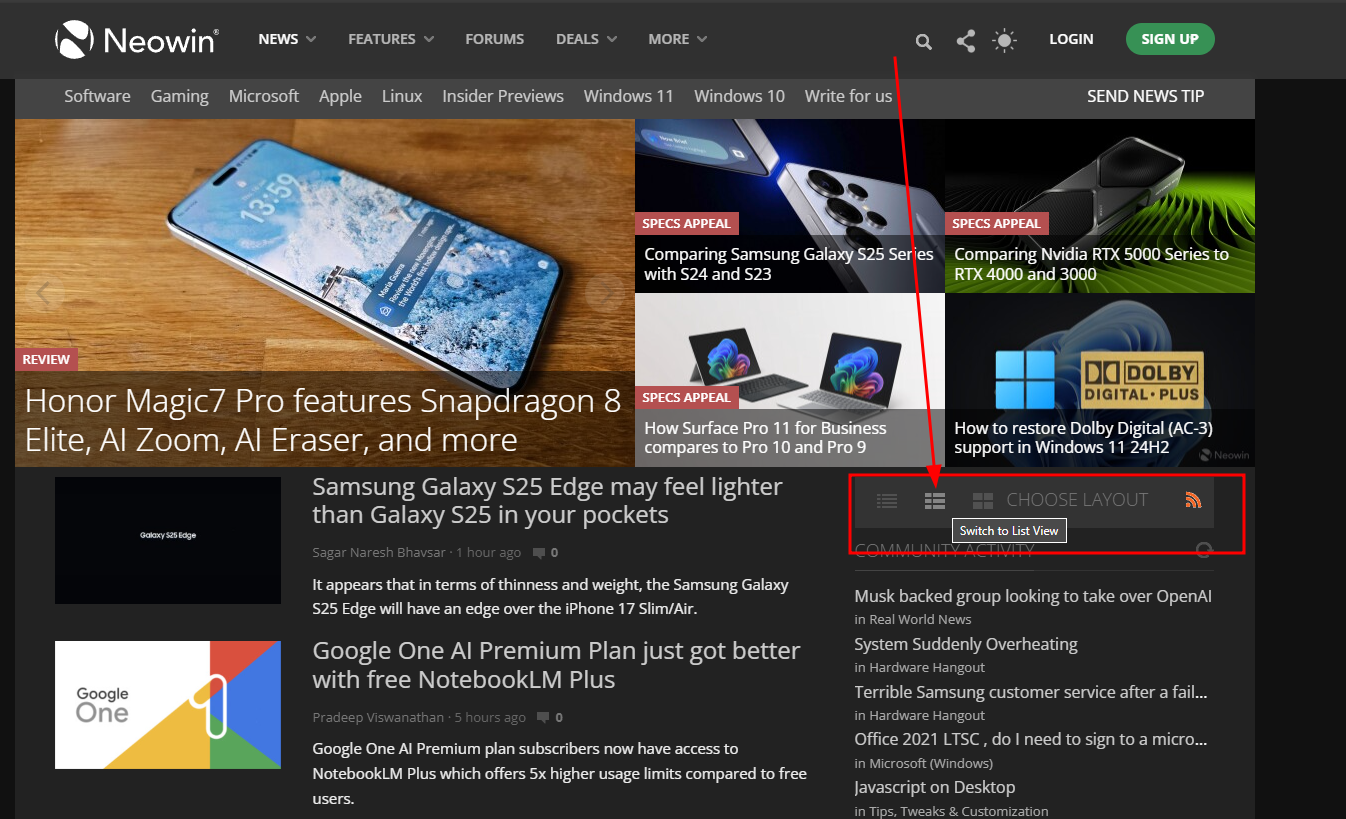Open comments for the Google One article
Viewport: 1346px width, 819px height.
pos(549,717)
